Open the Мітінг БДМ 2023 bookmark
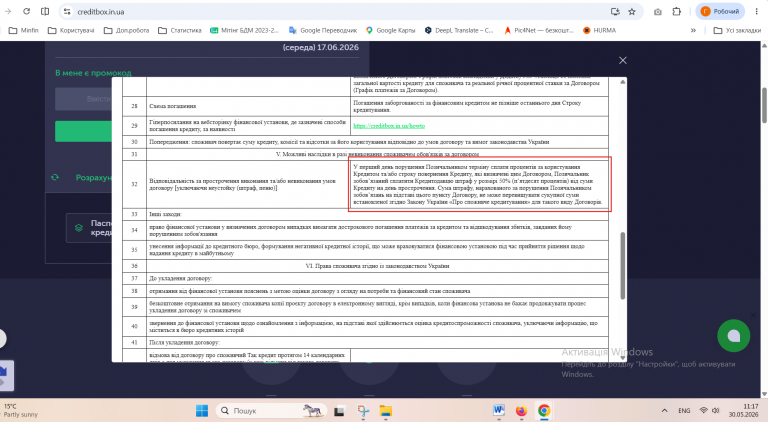 pos(244,30)
